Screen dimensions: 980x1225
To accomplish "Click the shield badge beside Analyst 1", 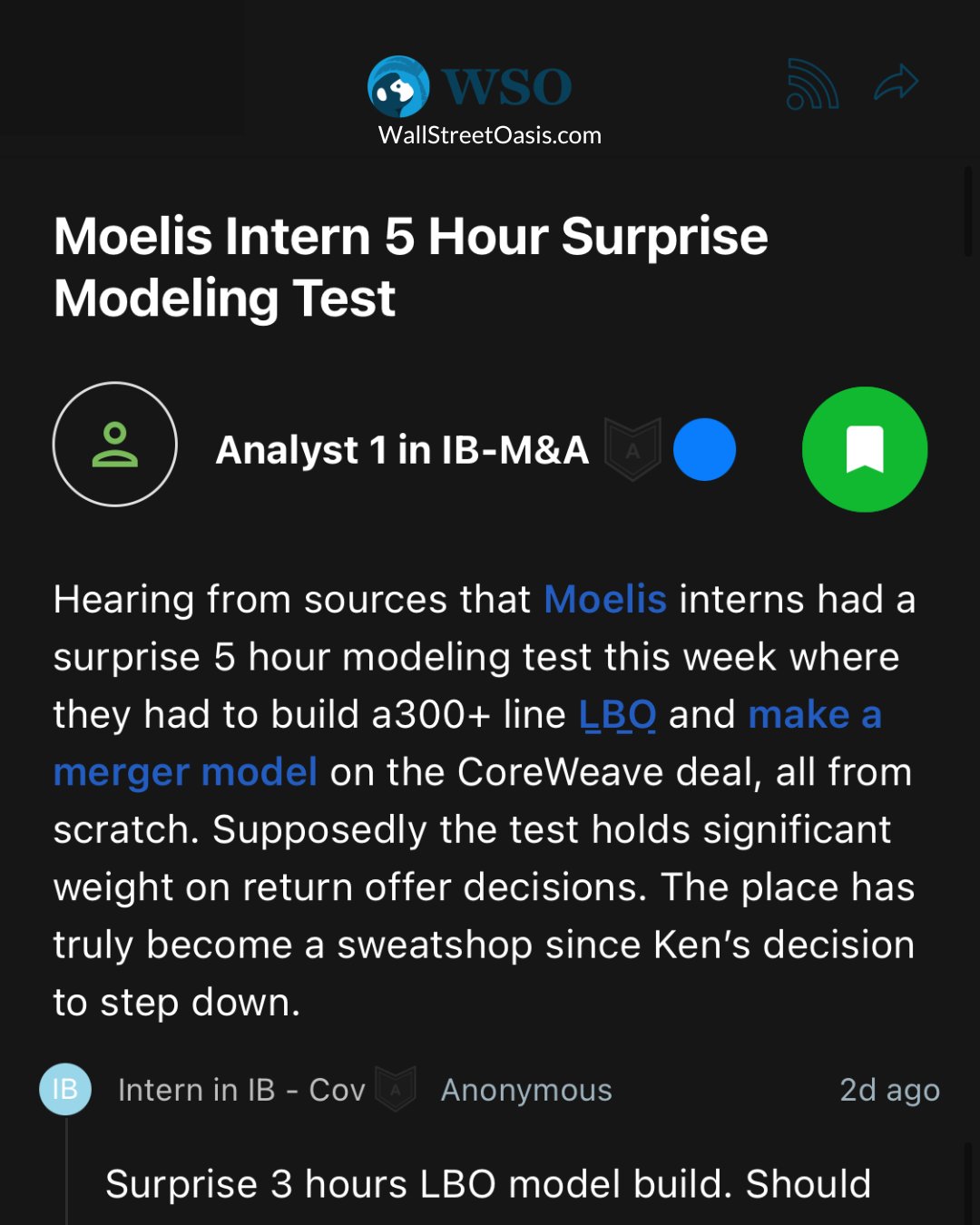I will pos(632,449).
